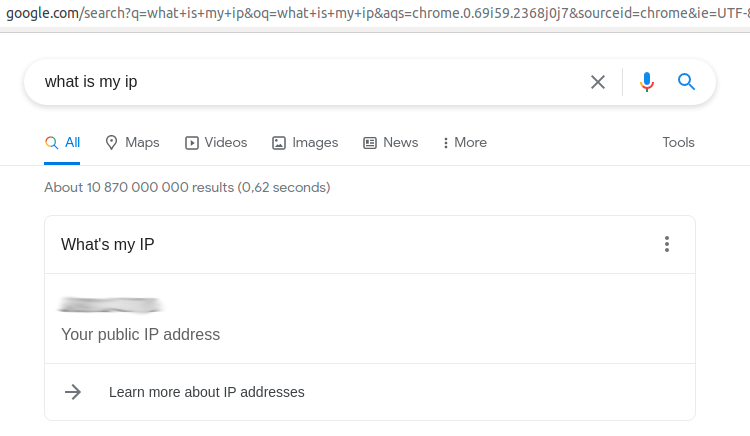This screenshot has width=750, height=436.
Task: Click the Videos play icon
Action: click(192, 143)
